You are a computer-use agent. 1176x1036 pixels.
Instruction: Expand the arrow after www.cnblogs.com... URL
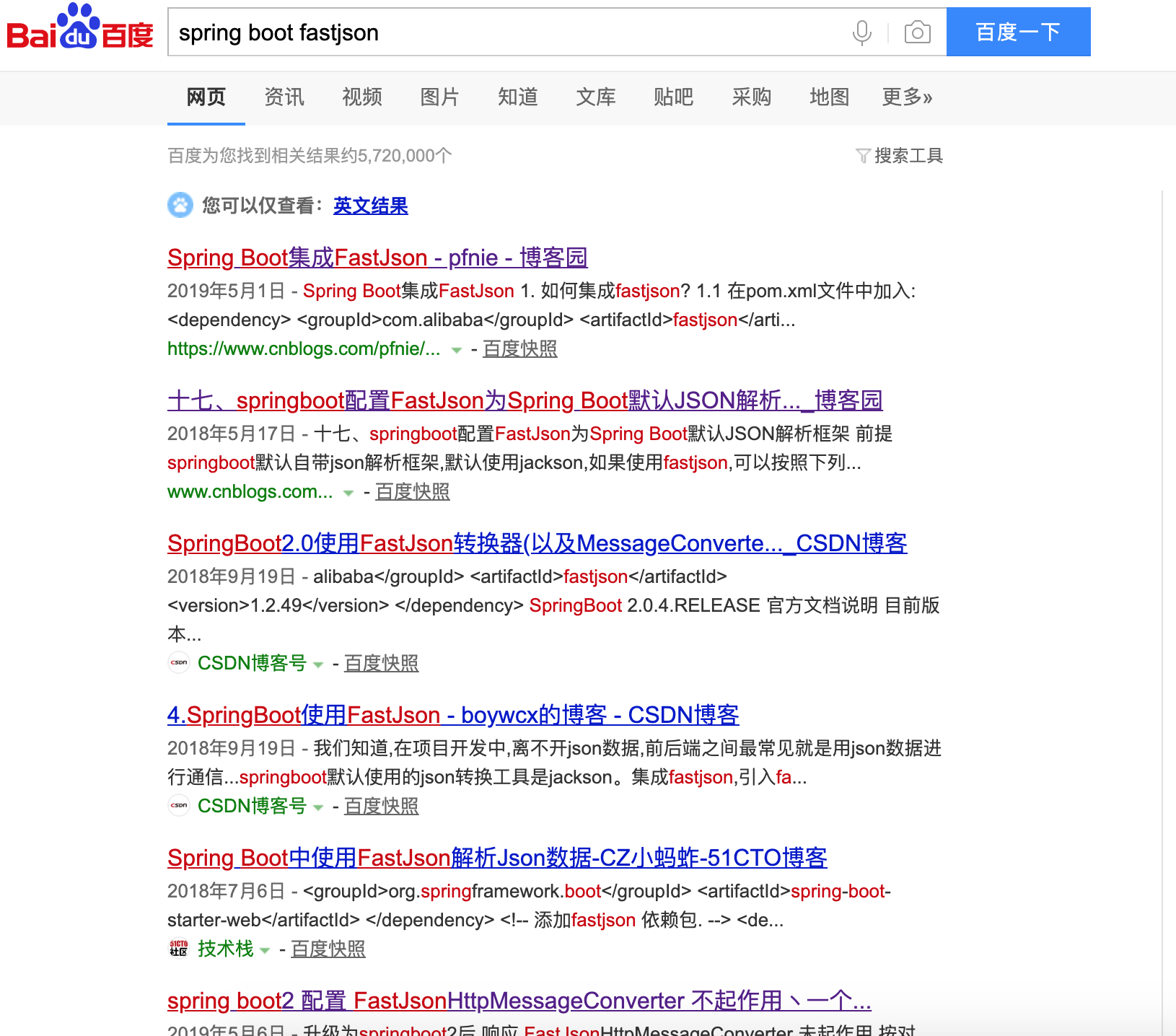[x=348, y=493]
